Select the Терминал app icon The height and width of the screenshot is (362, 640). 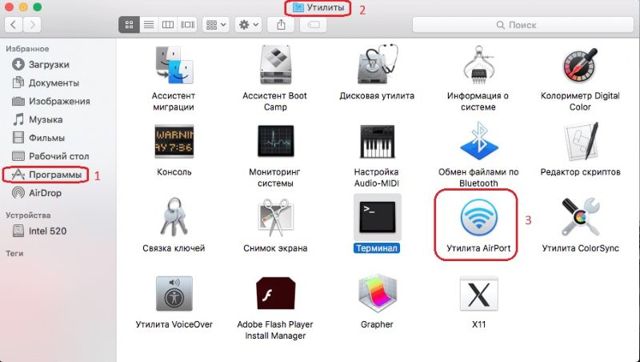coord(377,217)
